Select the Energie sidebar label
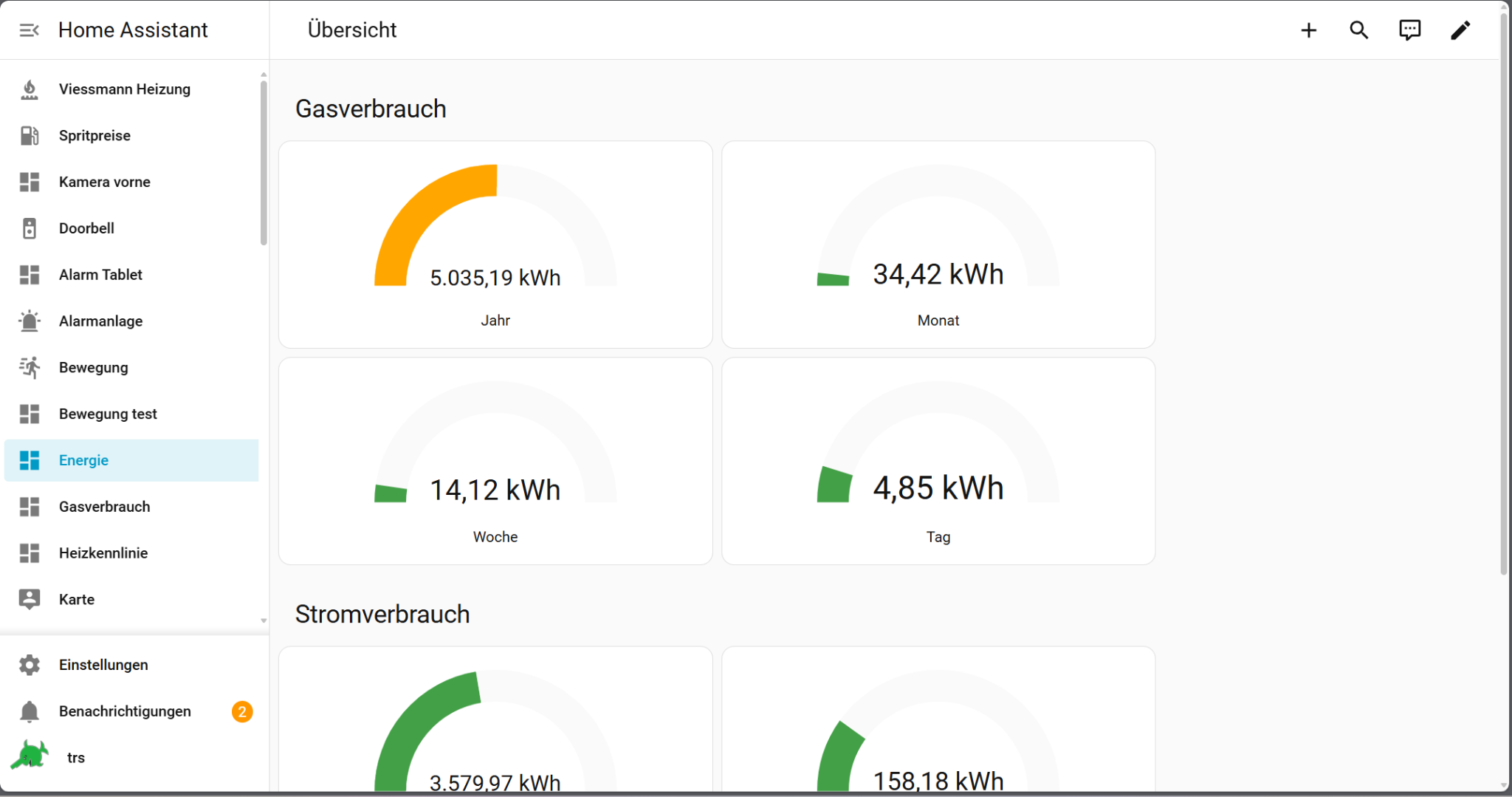The image size is (1512, 797). tap(83, 460)
